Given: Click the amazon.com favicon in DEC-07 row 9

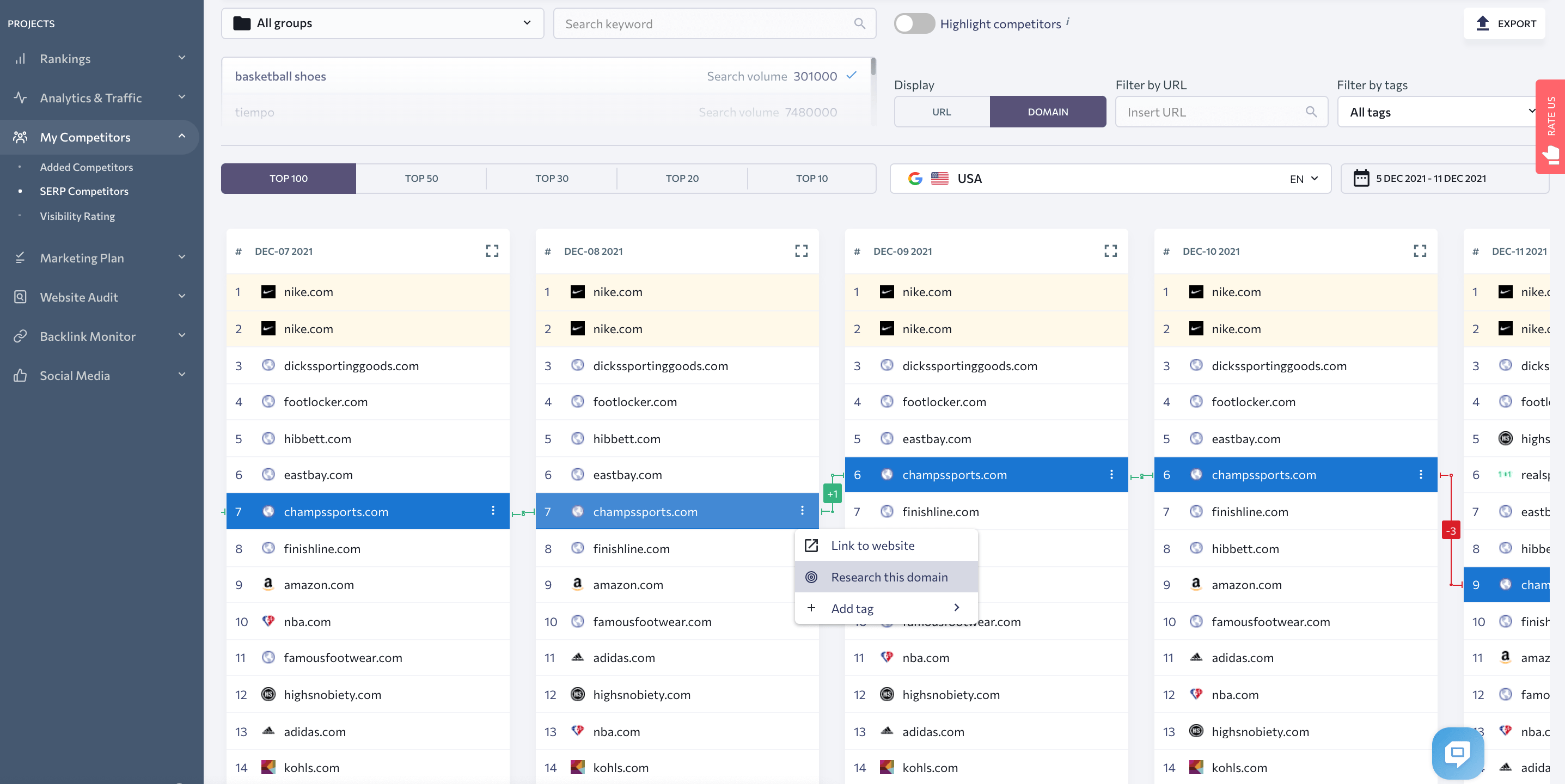Looking at the screenshot, I should (x=268, y=584).
